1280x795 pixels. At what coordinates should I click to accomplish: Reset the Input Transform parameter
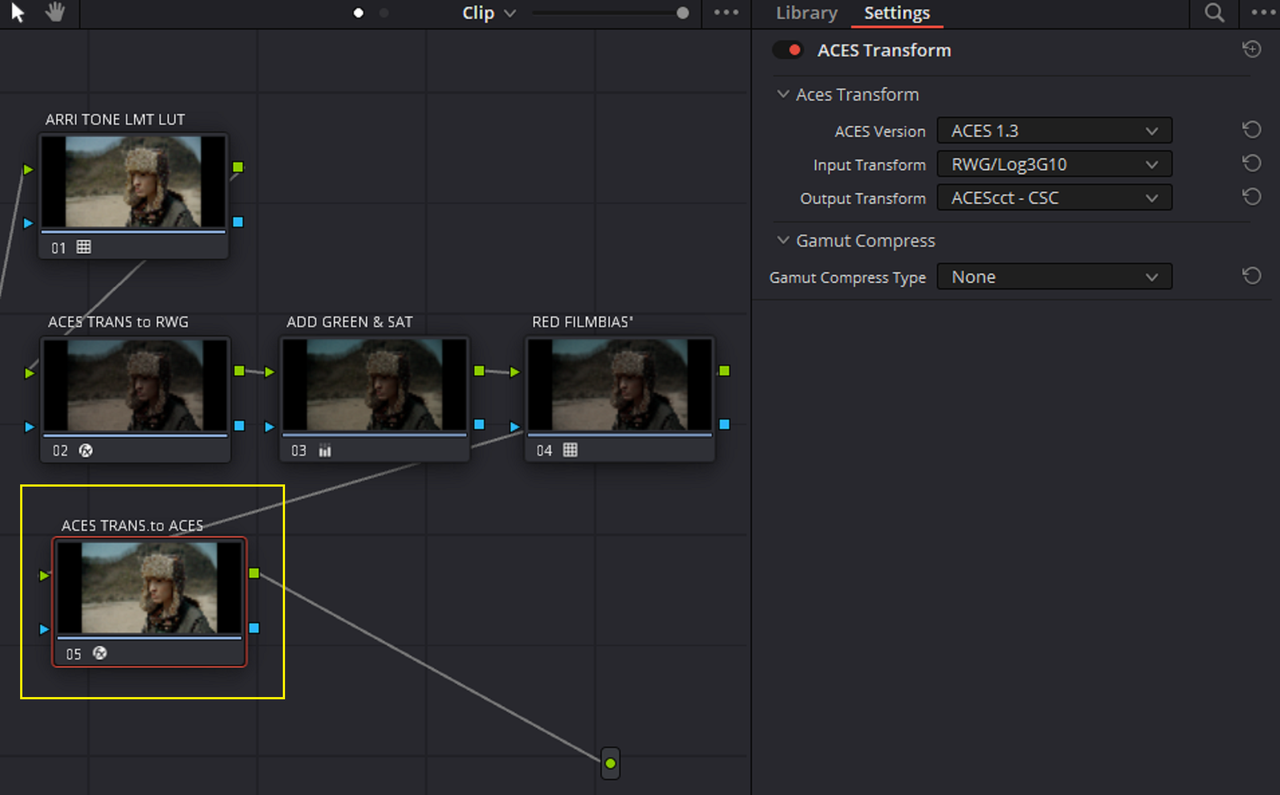pos(1251,164)
